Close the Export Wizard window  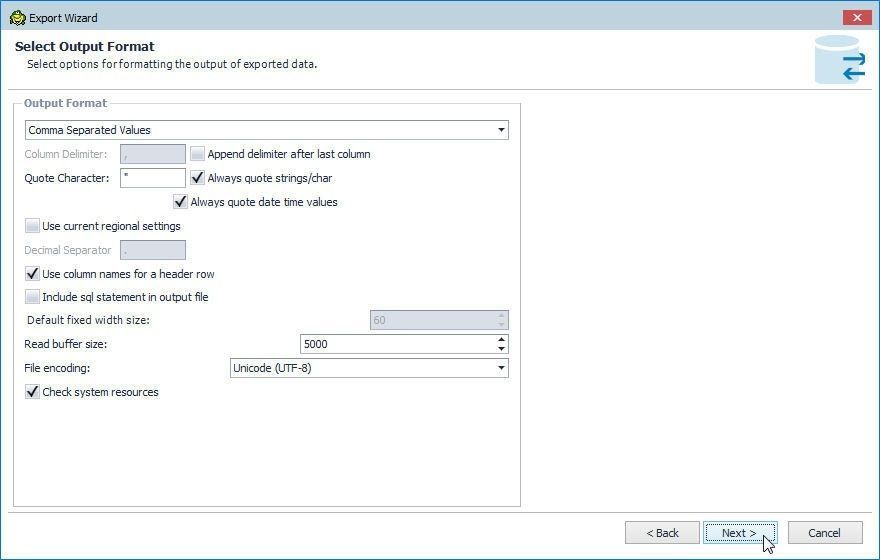point(856,17)
